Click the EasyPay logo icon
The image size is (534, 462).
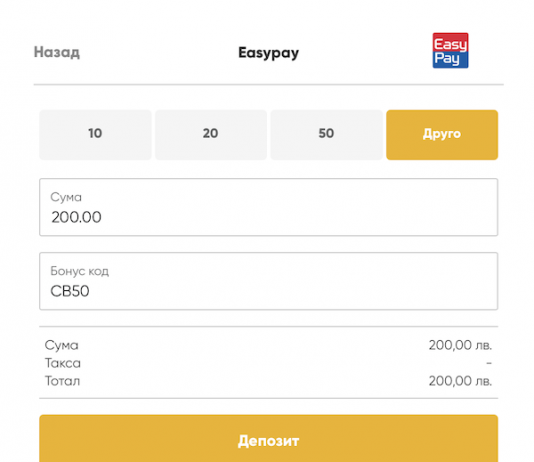[x=450, y=51]
